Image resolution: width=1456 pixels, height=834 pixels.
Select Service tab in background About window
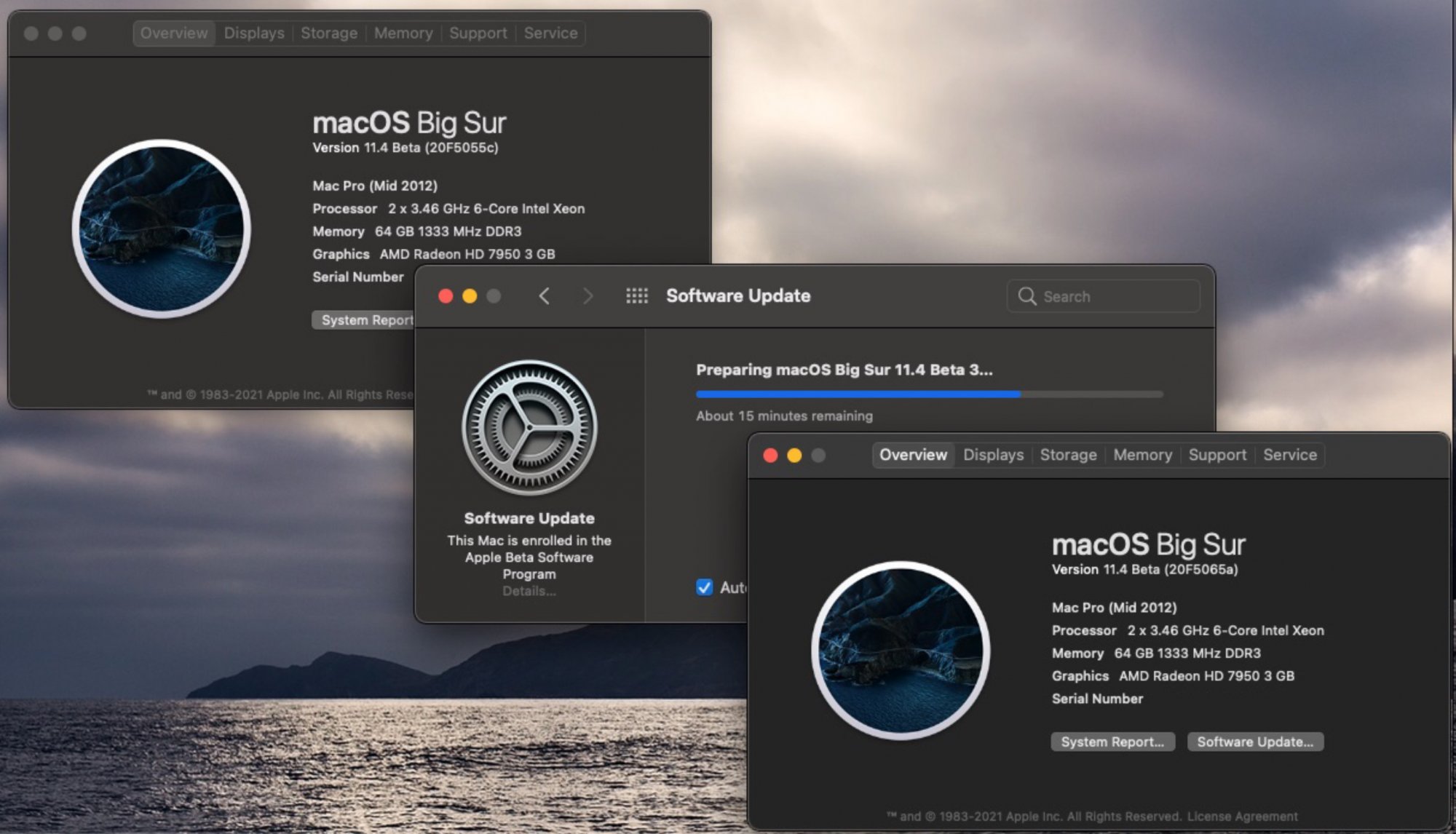coord(550,33)
